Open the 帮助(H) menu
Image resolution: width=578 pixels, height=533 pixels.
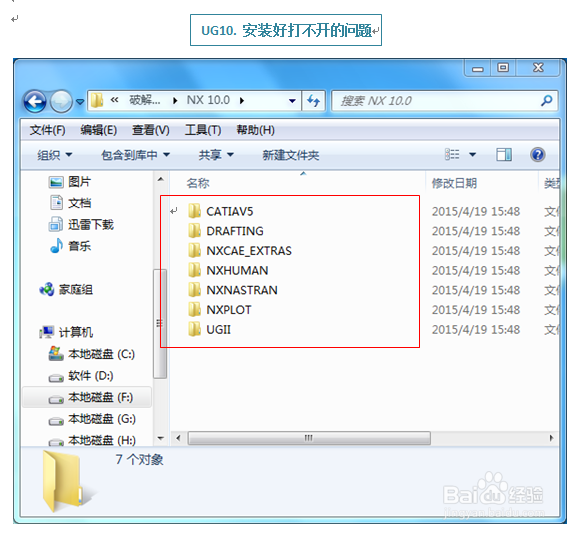click(255, 130)
